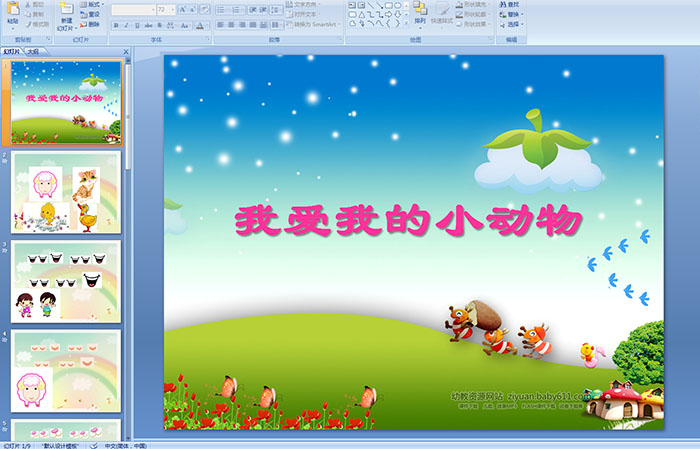Click the Cut (剪切) button
The width and height of the screenshot is (700, 449).
coord(34,4)
